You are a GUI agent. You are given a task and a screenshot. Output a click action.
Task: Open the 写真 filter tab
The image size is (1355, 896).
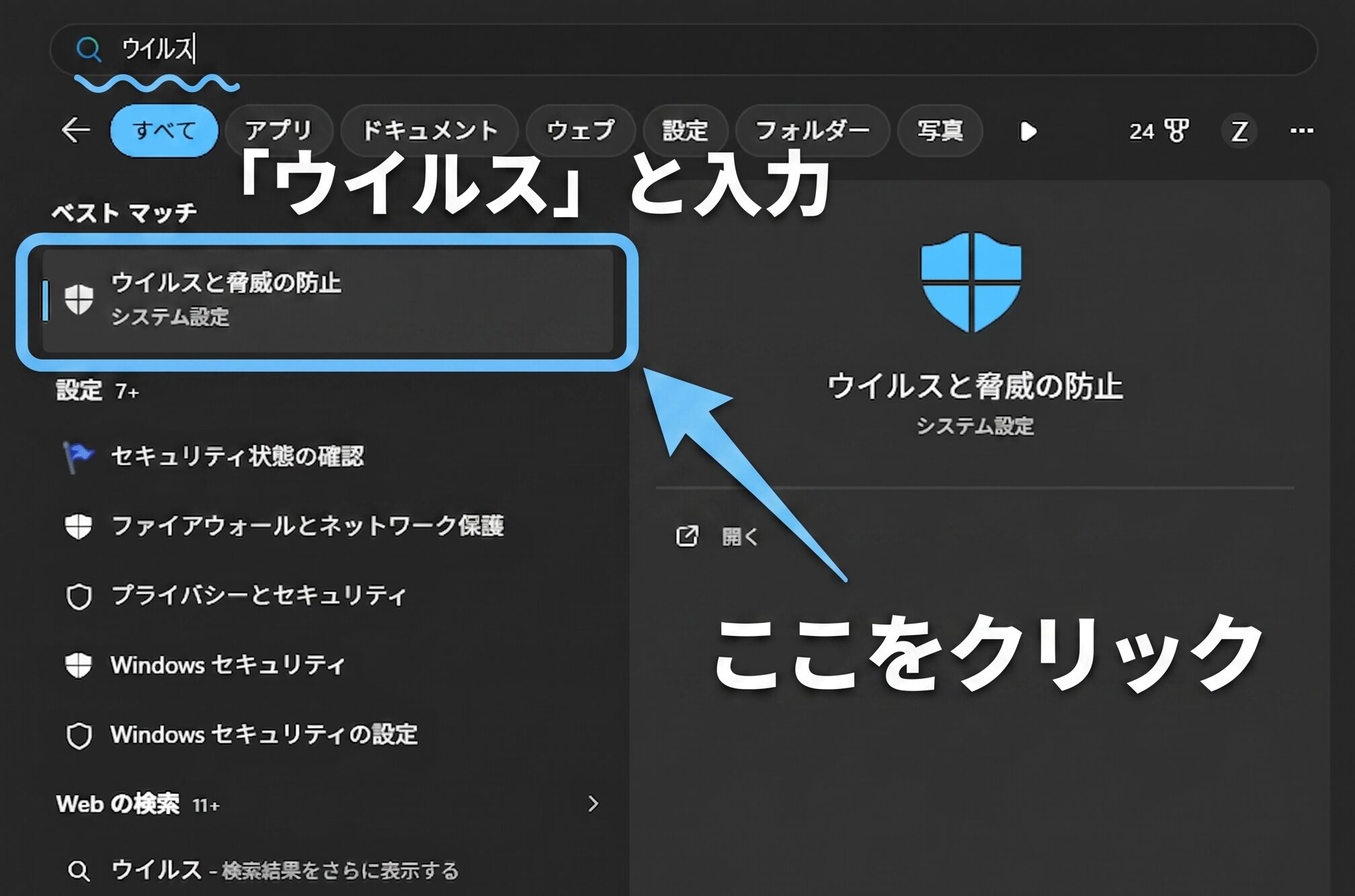point(940,130)
